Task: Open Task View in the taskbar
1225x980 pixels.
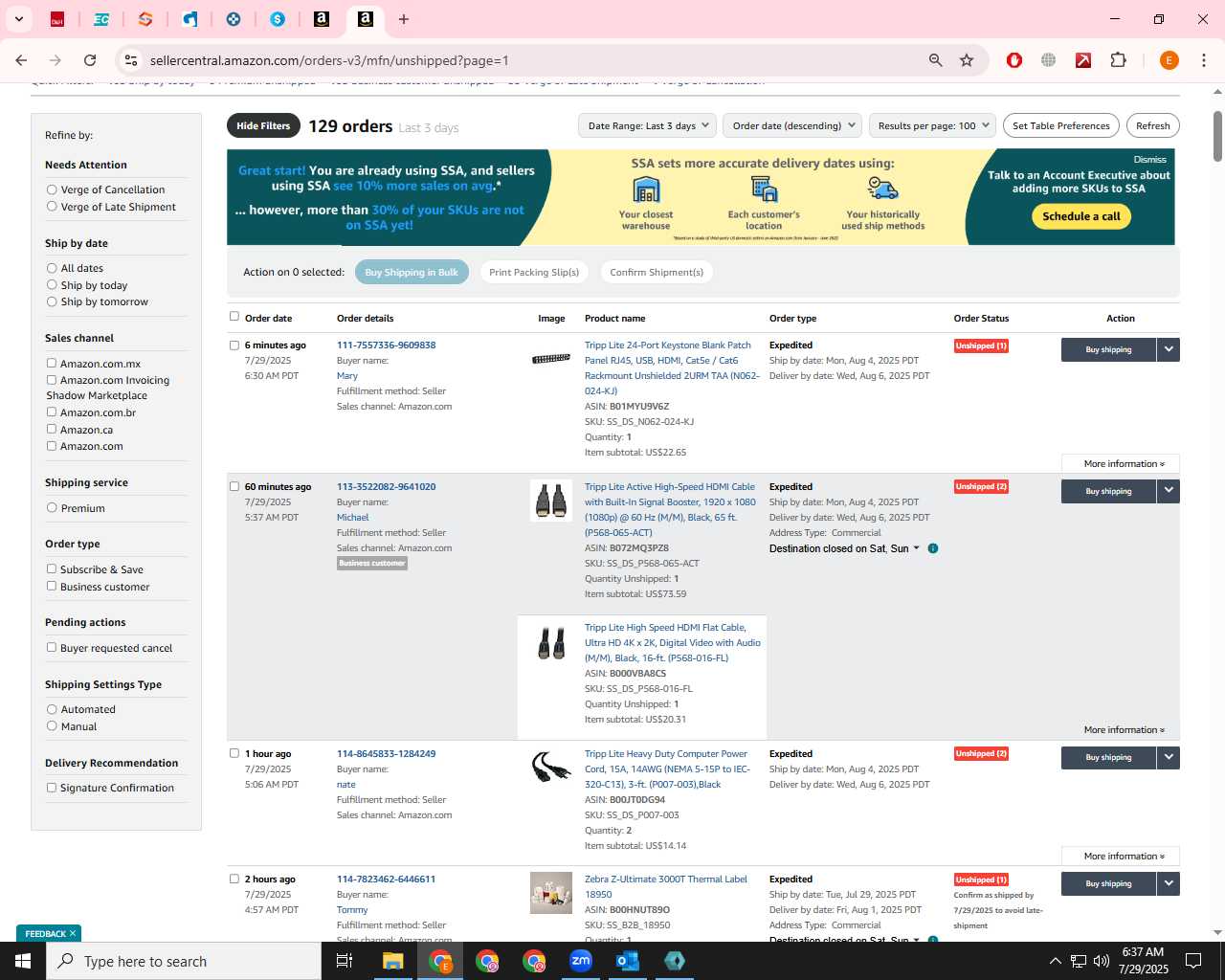Action: [345, 961]
